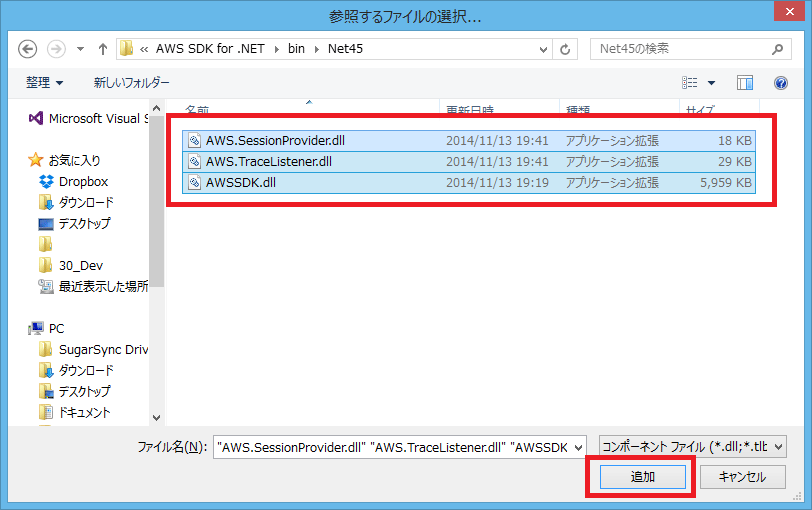Change the view layout icon
The width and height of the screenshot is (812, 510).
point(689,83)
